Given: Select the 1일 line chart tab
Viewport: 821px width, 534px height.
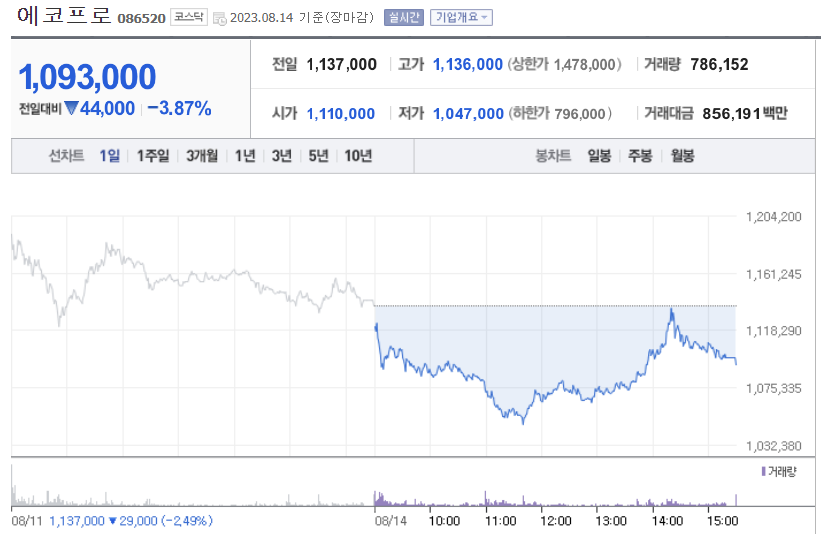Looking at the screenshot, I should click(109, 155).
